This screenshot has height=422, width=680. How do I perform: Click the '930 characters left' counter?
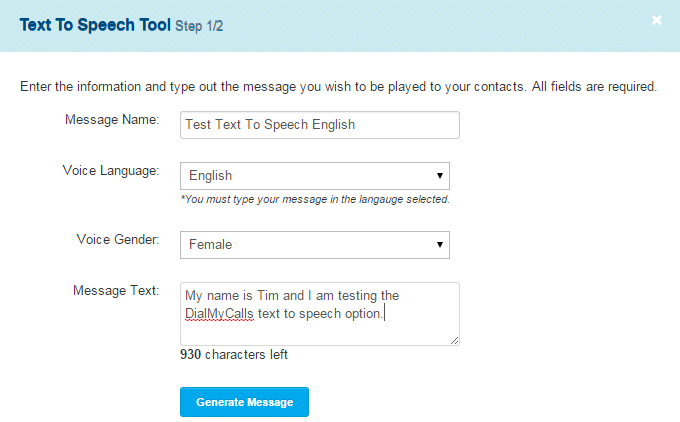tap(234, 354)
